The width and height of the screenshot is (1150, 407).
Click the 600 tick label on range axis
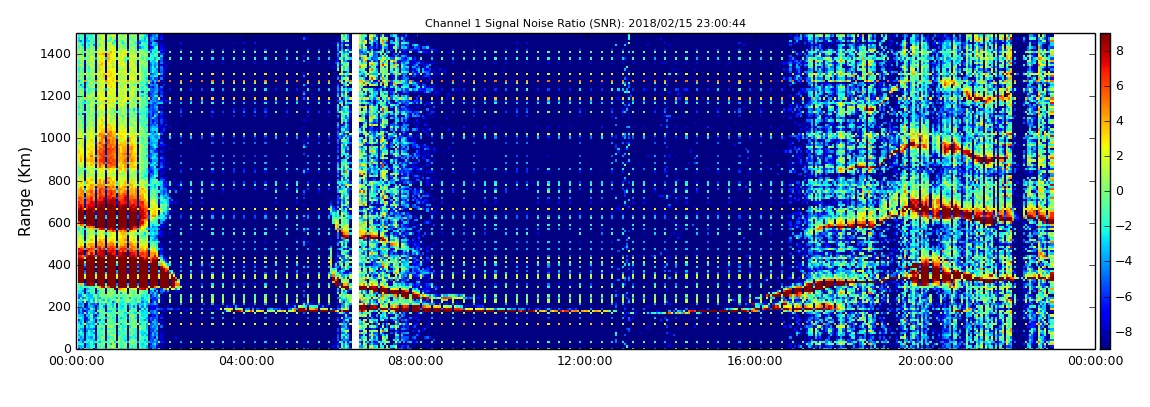tap(61, 223)
